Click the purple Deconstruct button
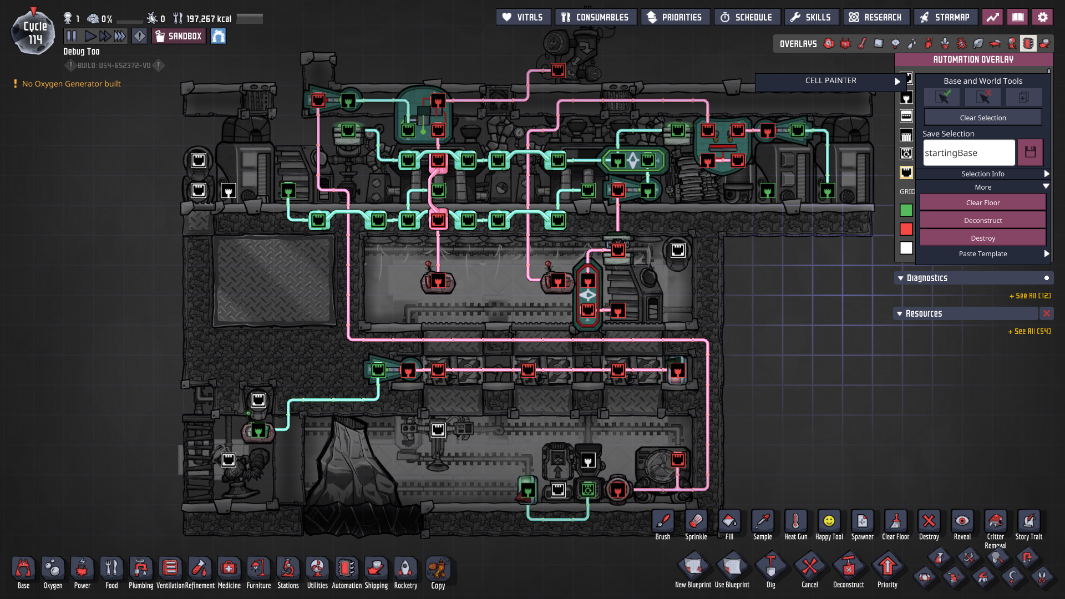 tap(983, 220)
